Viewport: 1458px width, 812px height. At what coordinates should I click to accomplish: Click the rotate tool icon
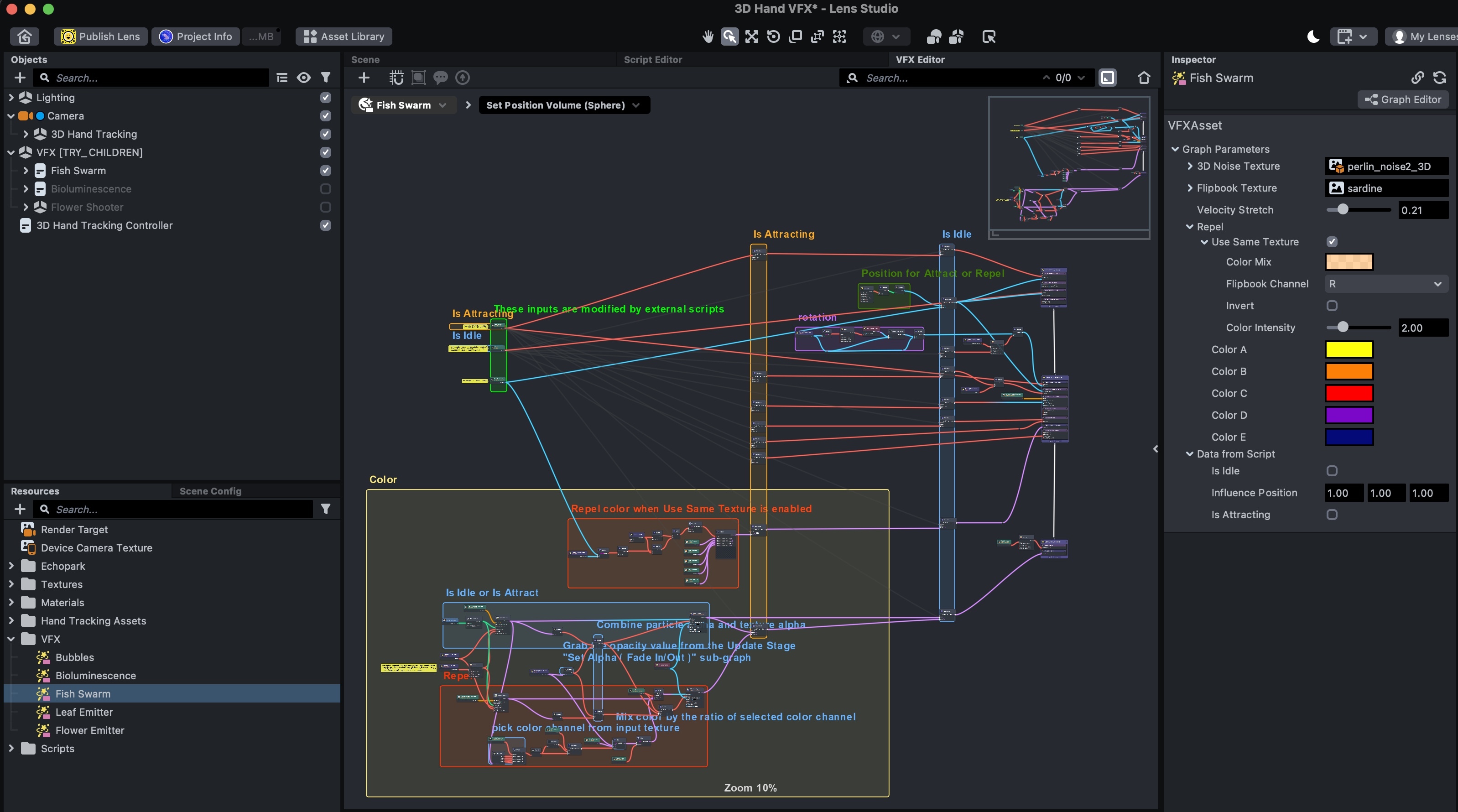tap(773, 37)
